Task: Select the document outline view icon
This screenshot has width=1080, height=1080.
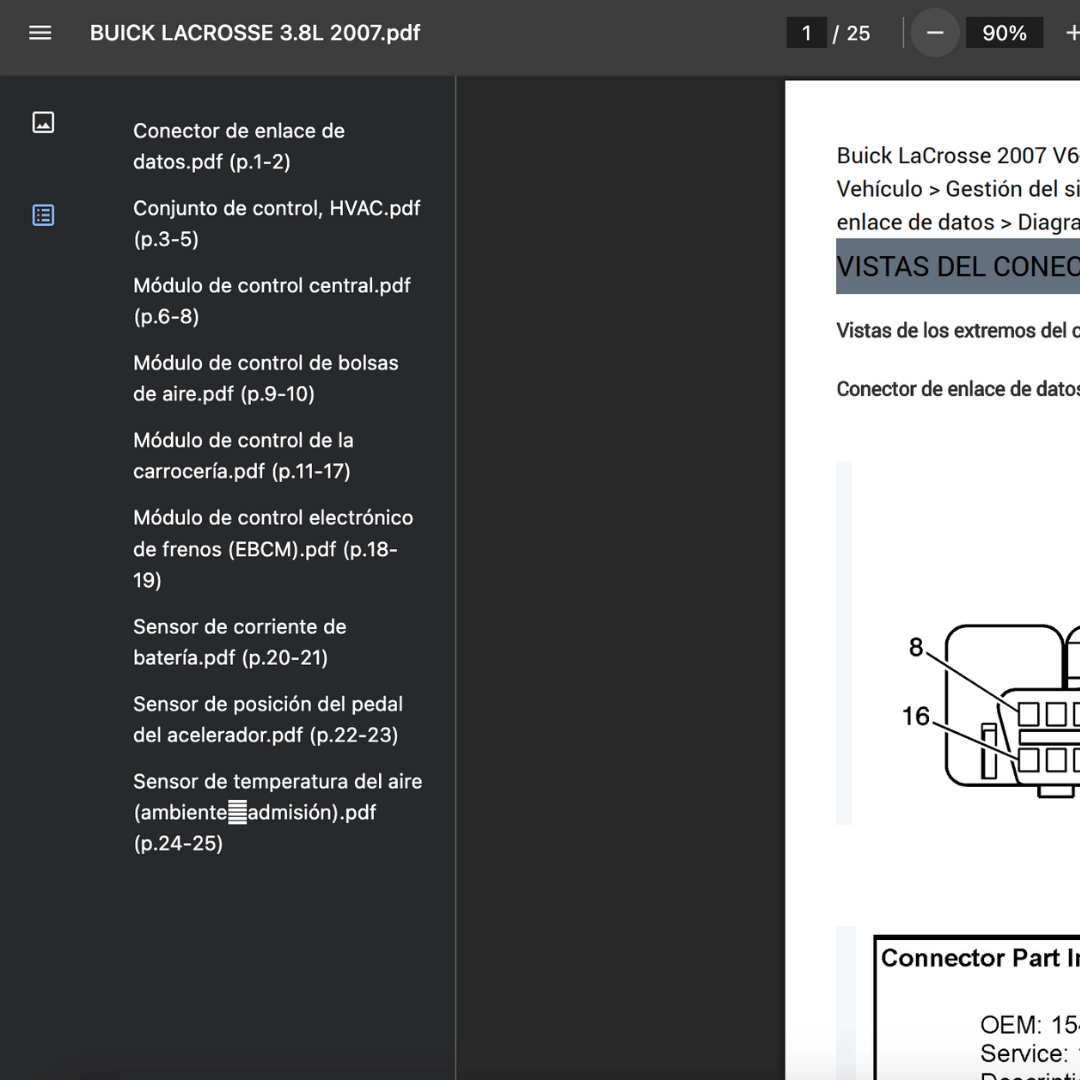Action: [43, 215]
